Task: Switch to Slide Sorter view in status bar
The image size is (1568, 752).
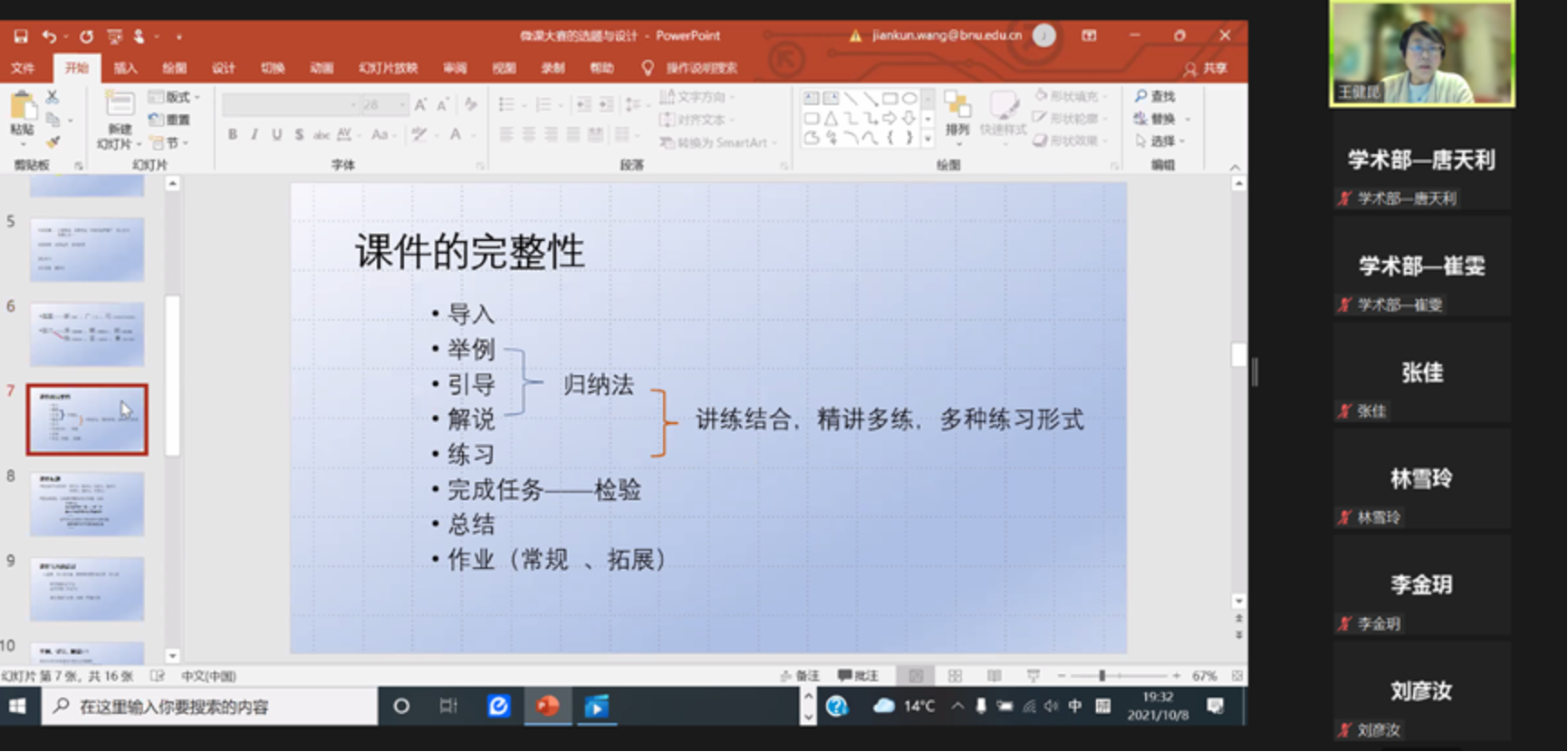Action: (x=955, y=676)
